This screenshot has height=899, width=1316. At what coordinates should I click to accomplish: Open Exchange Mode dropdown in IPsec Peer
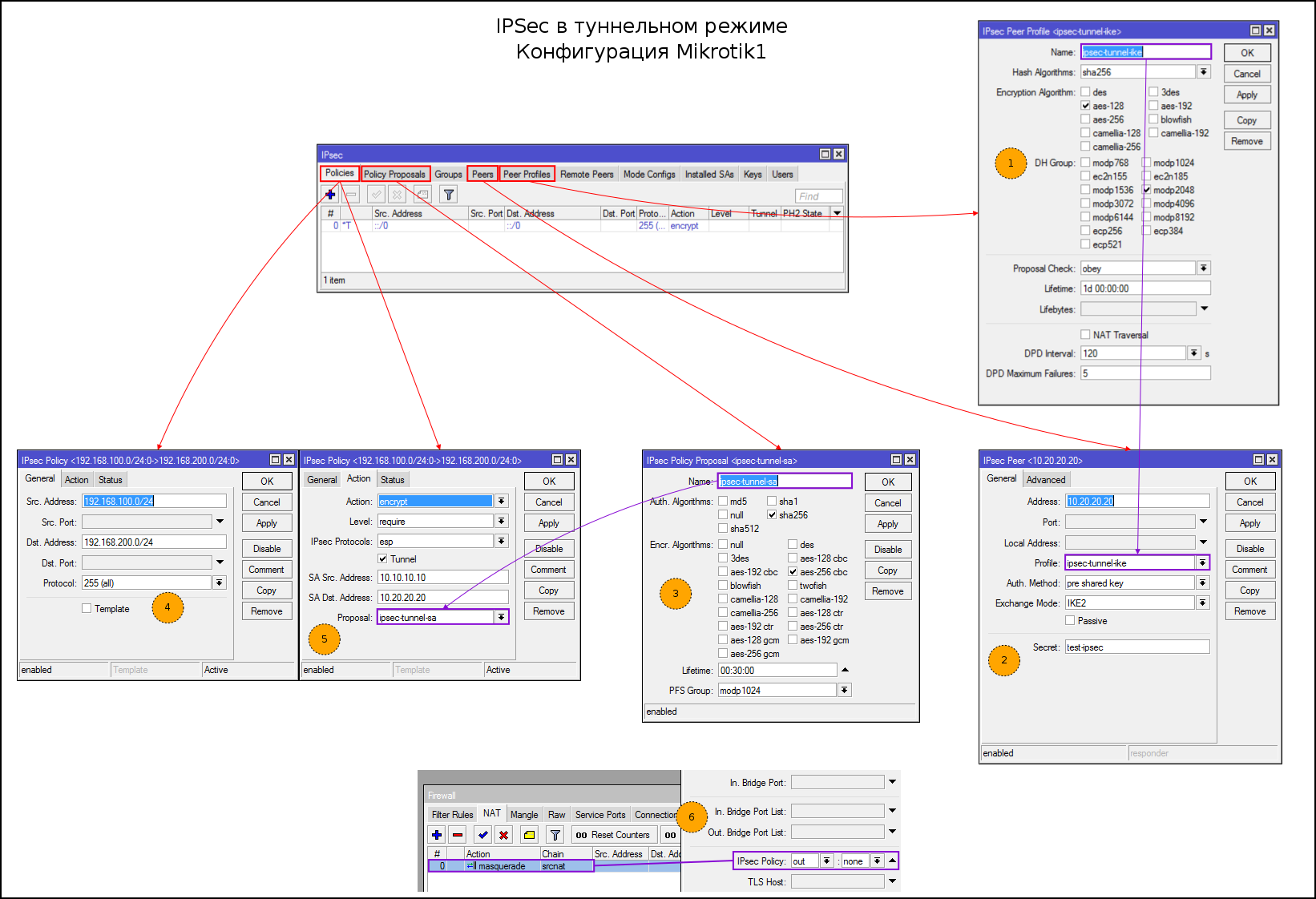(1203, 603)
